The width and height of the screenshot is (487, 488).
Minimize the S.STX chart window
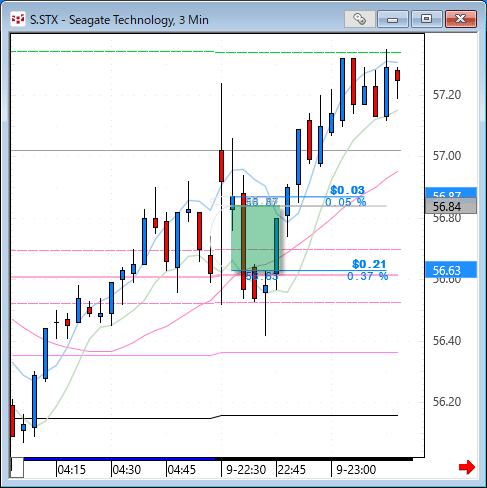pos(393,19)
